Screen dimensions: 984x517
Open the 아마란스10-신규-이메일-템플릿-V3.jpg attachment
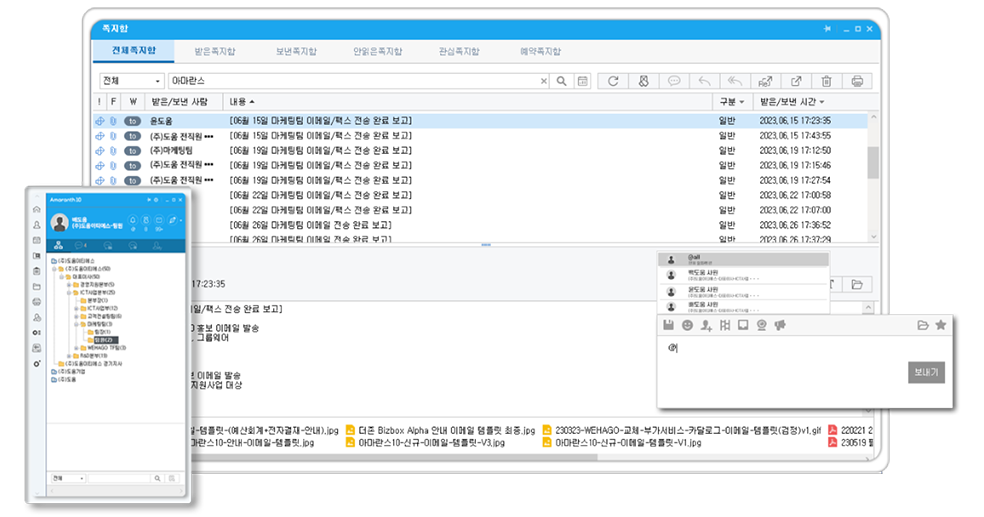click(425, 442)
